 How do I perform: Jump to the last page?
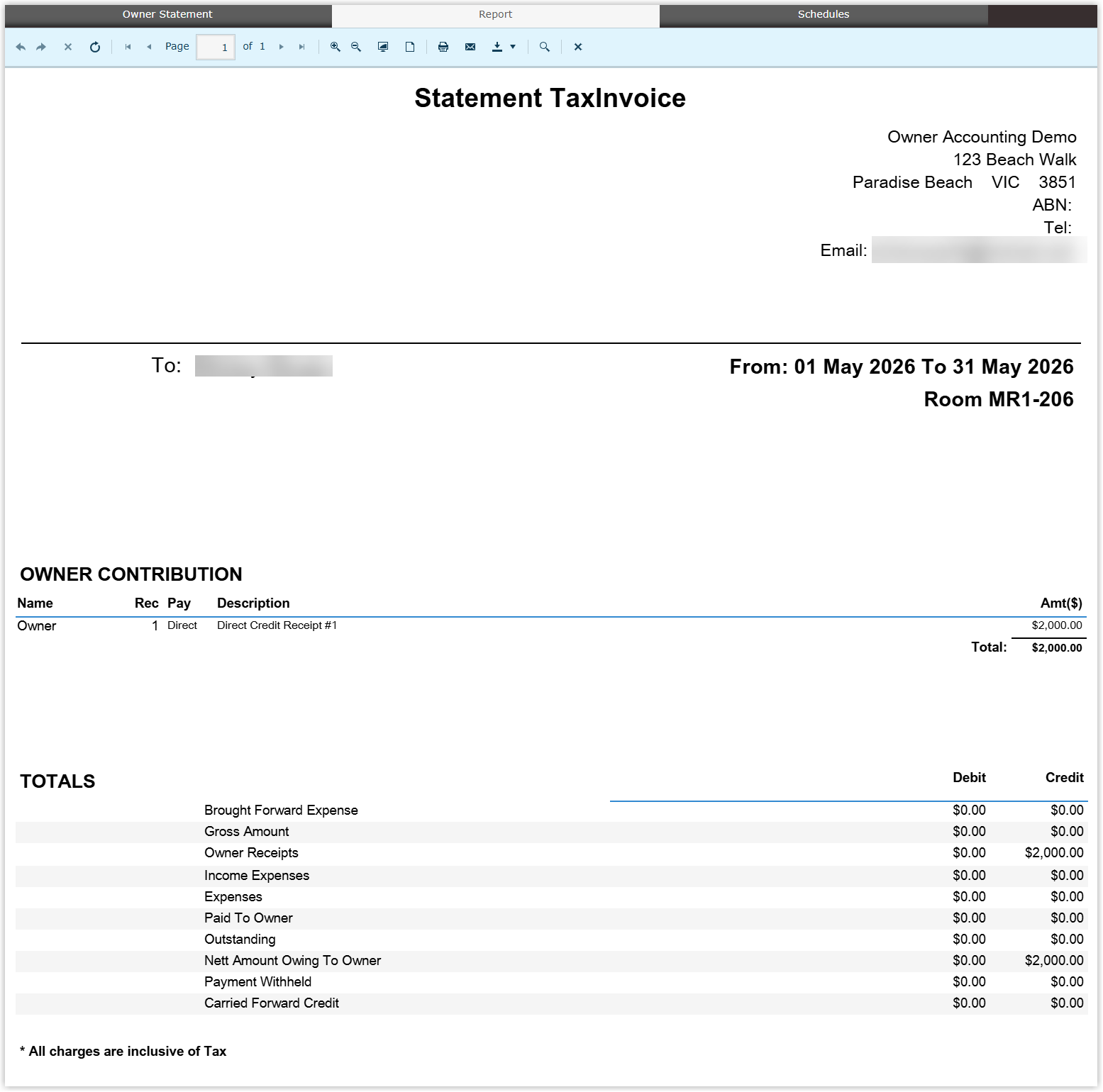click(301, 47)
